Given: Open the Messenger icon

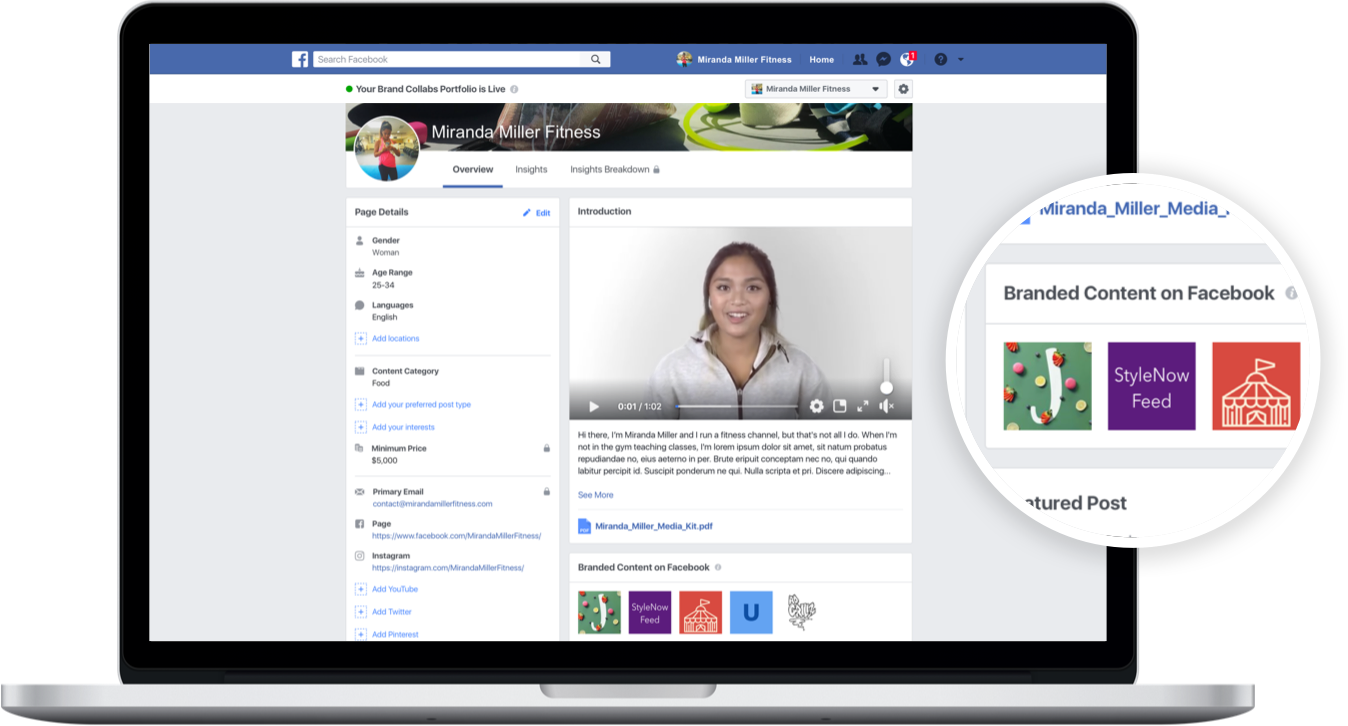Looking at the screenshot, I should coord(884,59).
